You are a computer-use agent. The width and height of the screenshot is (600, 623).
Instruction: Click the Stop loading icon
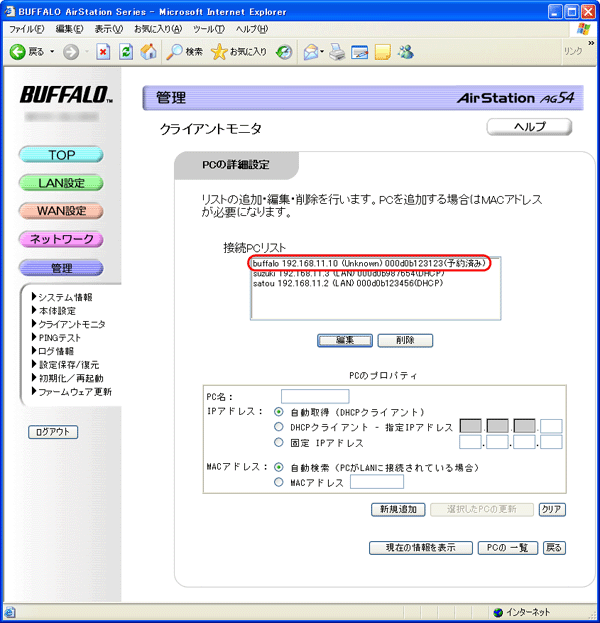(103, 52)
